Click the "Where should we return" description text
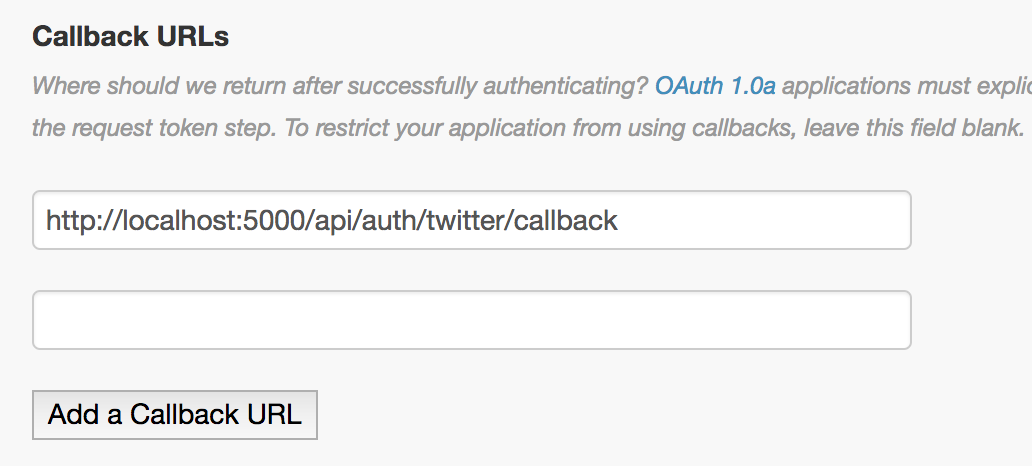This screenshot has height=466, width=1032. [x=150, y=86]
